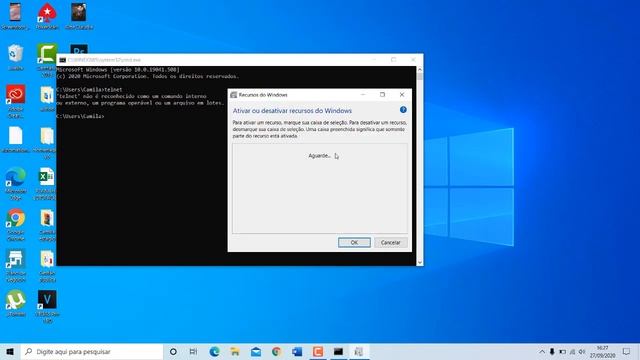The height and width of the screenshot is (360, 640).
Task: Open the Microsoft Edge desktop shortcut
Action: (16, 177)
